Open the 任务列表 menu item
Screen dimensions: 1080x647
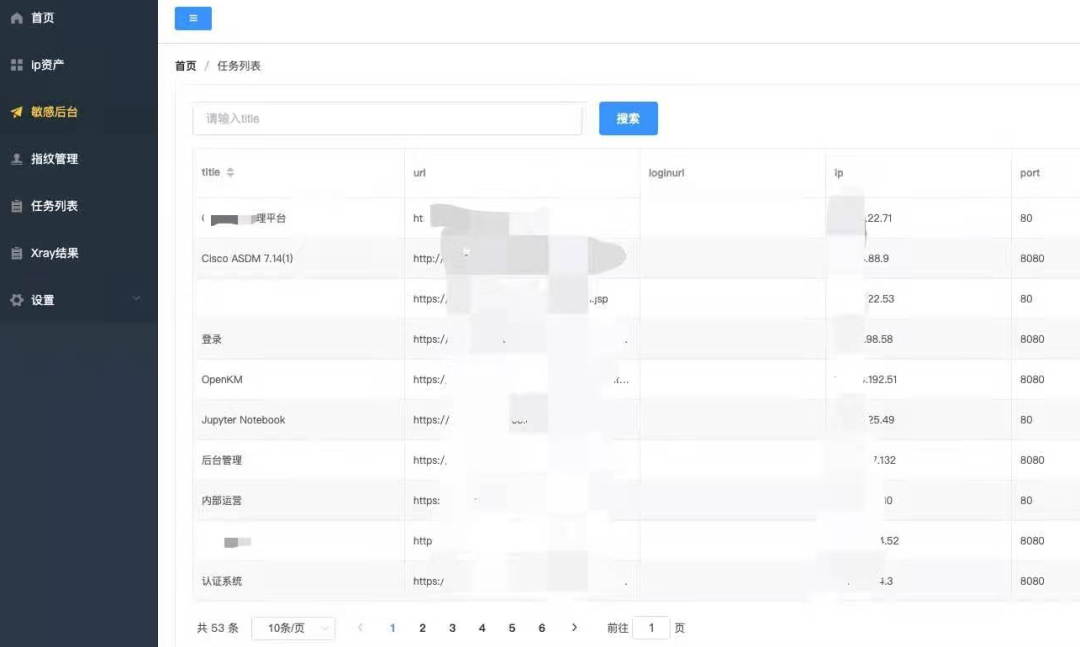[54, 206]
